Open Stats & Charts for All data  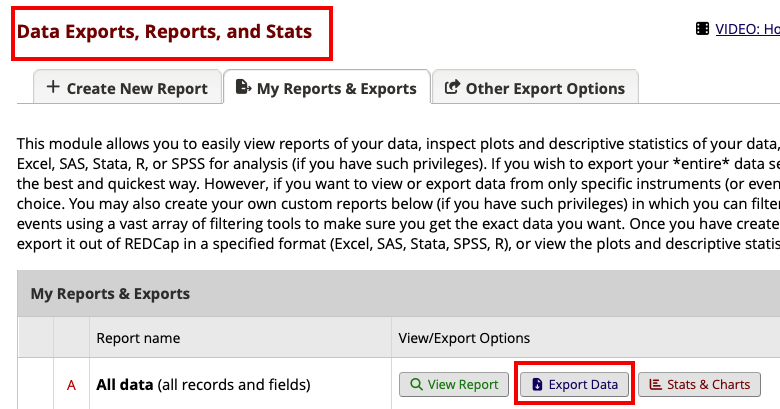(x=699, y=384)
